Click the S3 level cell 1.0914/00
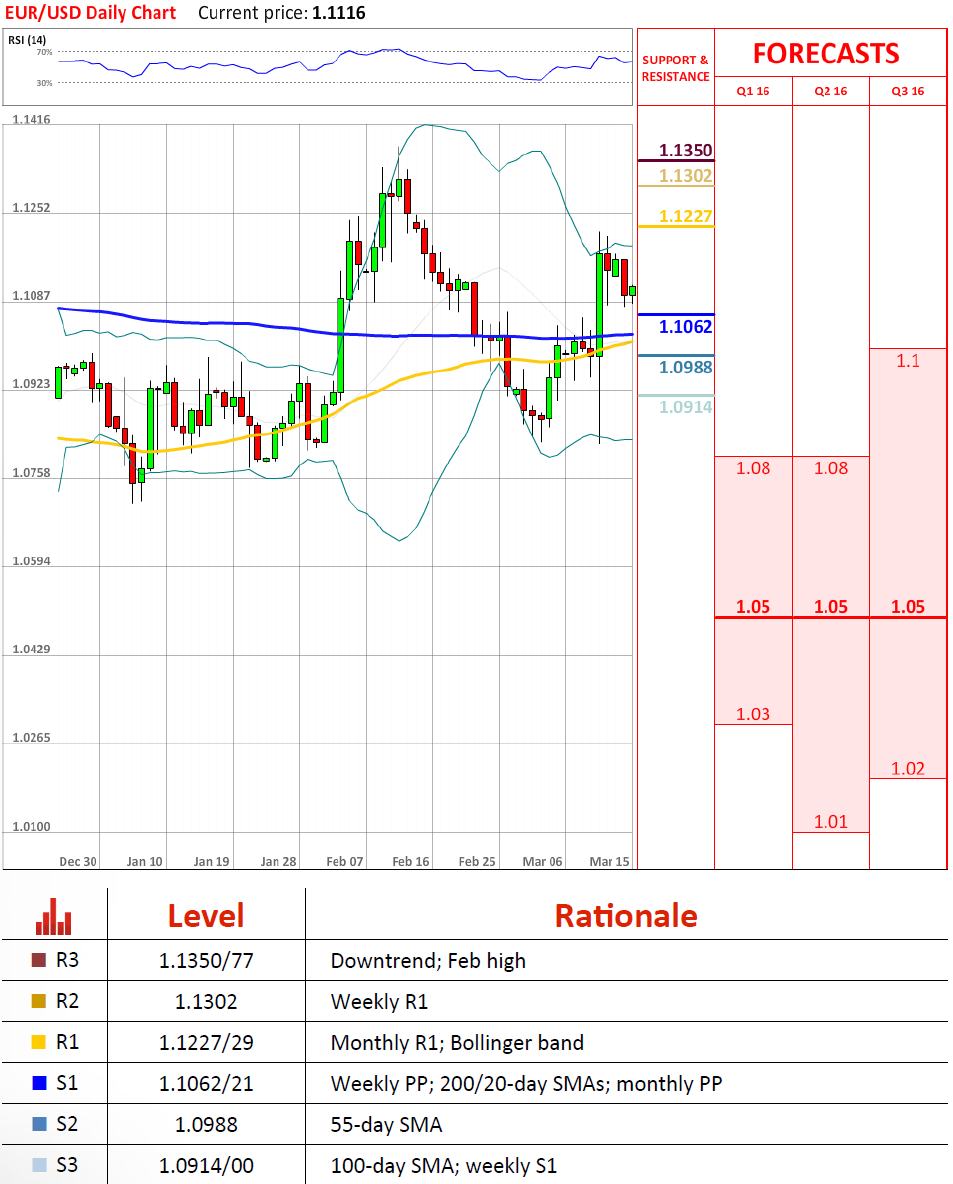The width and height of the screenshot is (953, 1184). pos(206,1165)
